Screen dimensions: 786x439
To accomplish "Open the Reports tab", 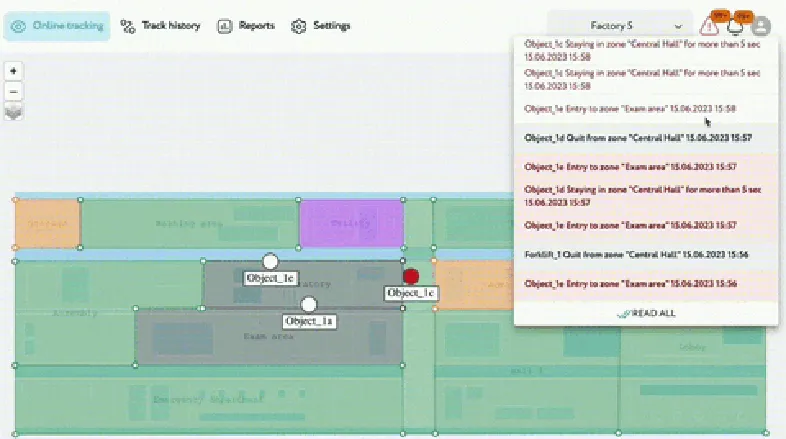I will click(246, 26).
